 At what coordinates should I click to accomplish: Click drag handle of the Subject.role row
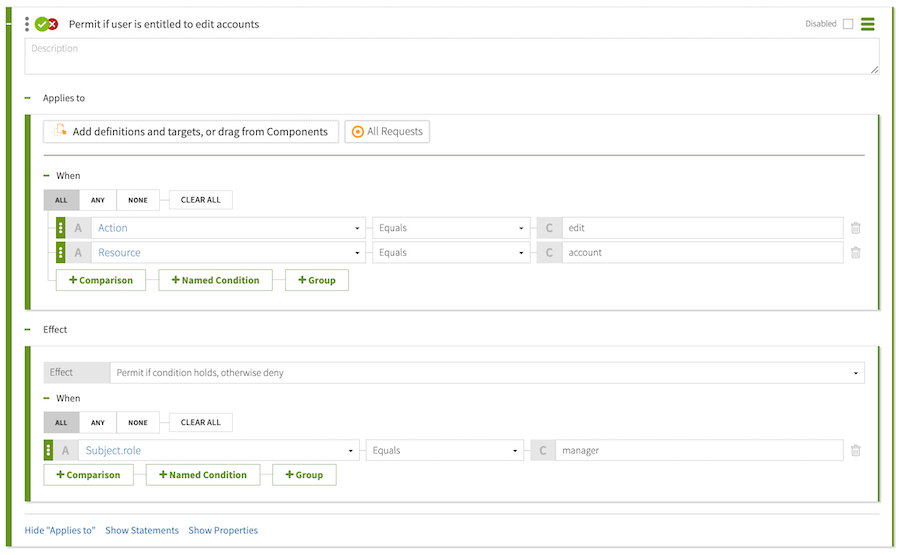pos(49,451)
